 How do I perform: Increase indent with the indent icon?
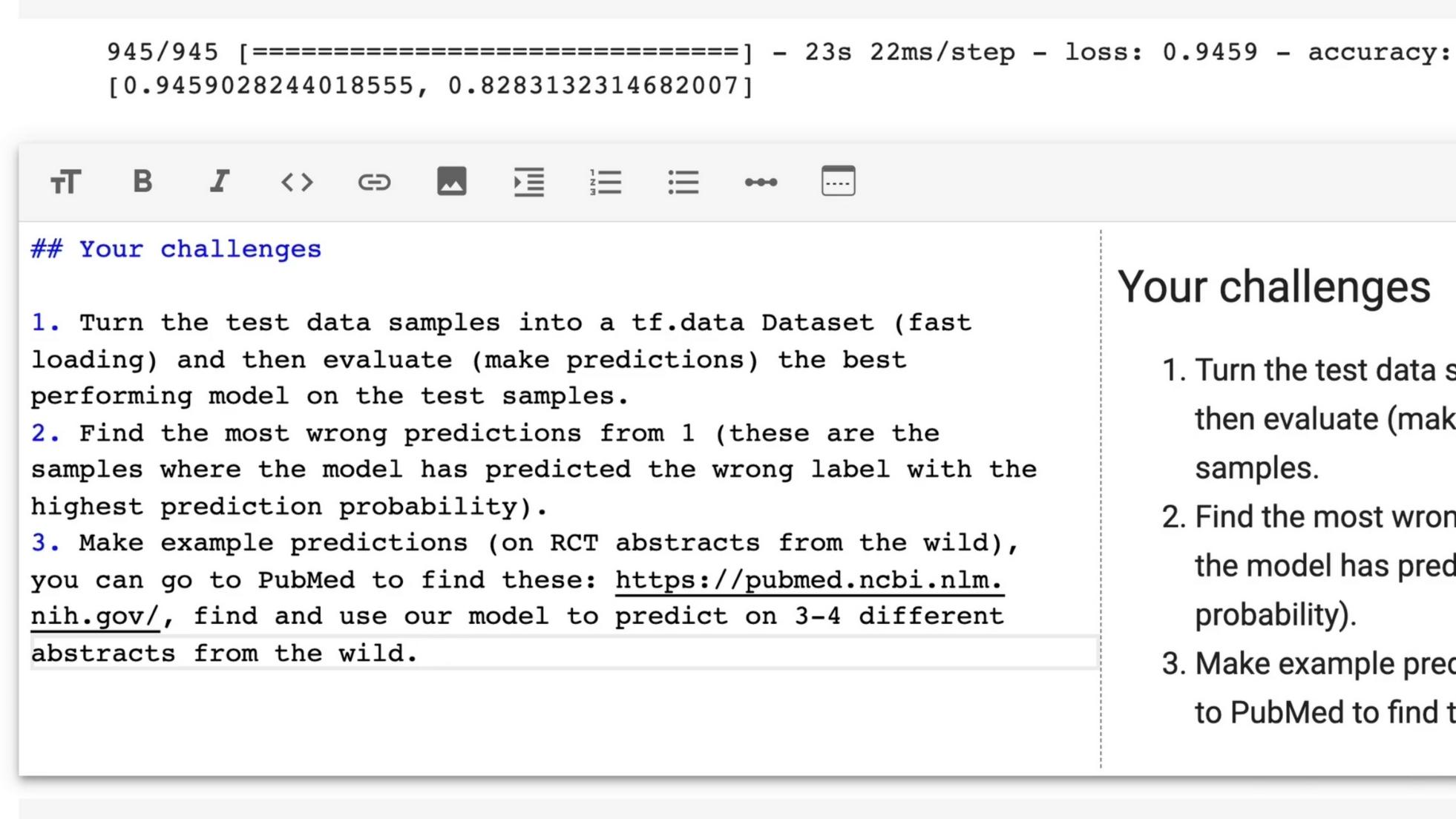coord(529,181)
